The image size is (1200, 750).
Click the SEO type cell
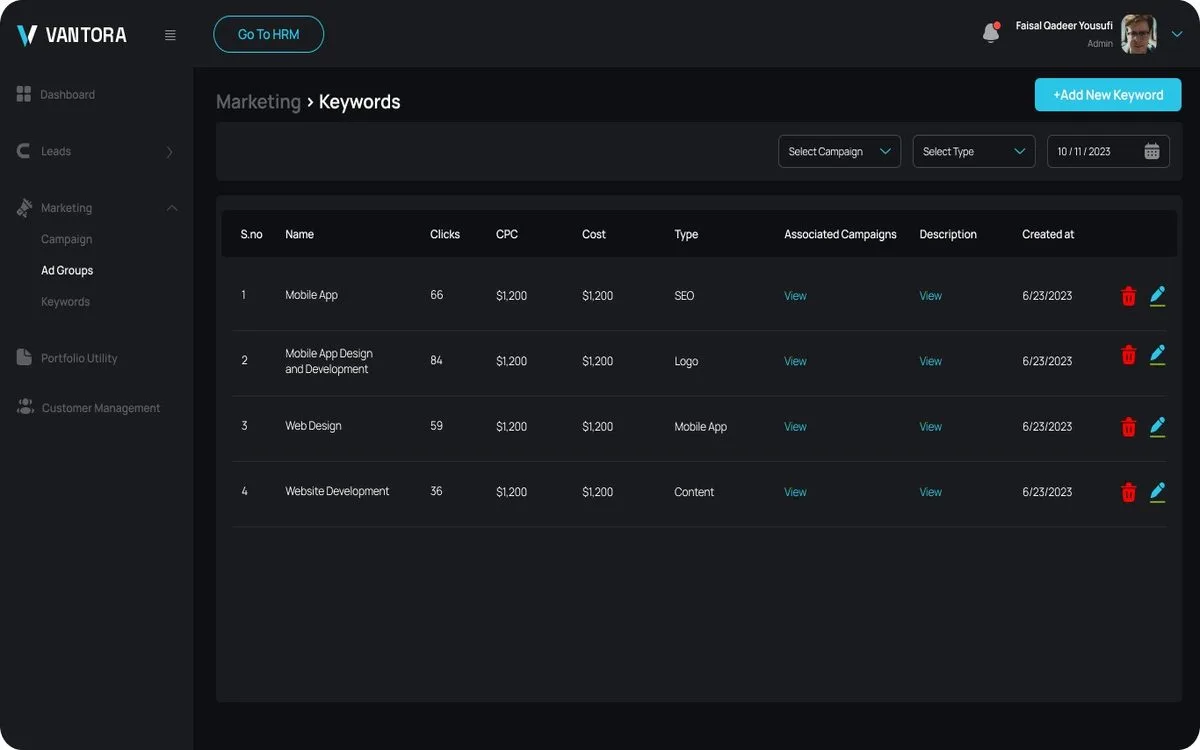coord(684,296)
